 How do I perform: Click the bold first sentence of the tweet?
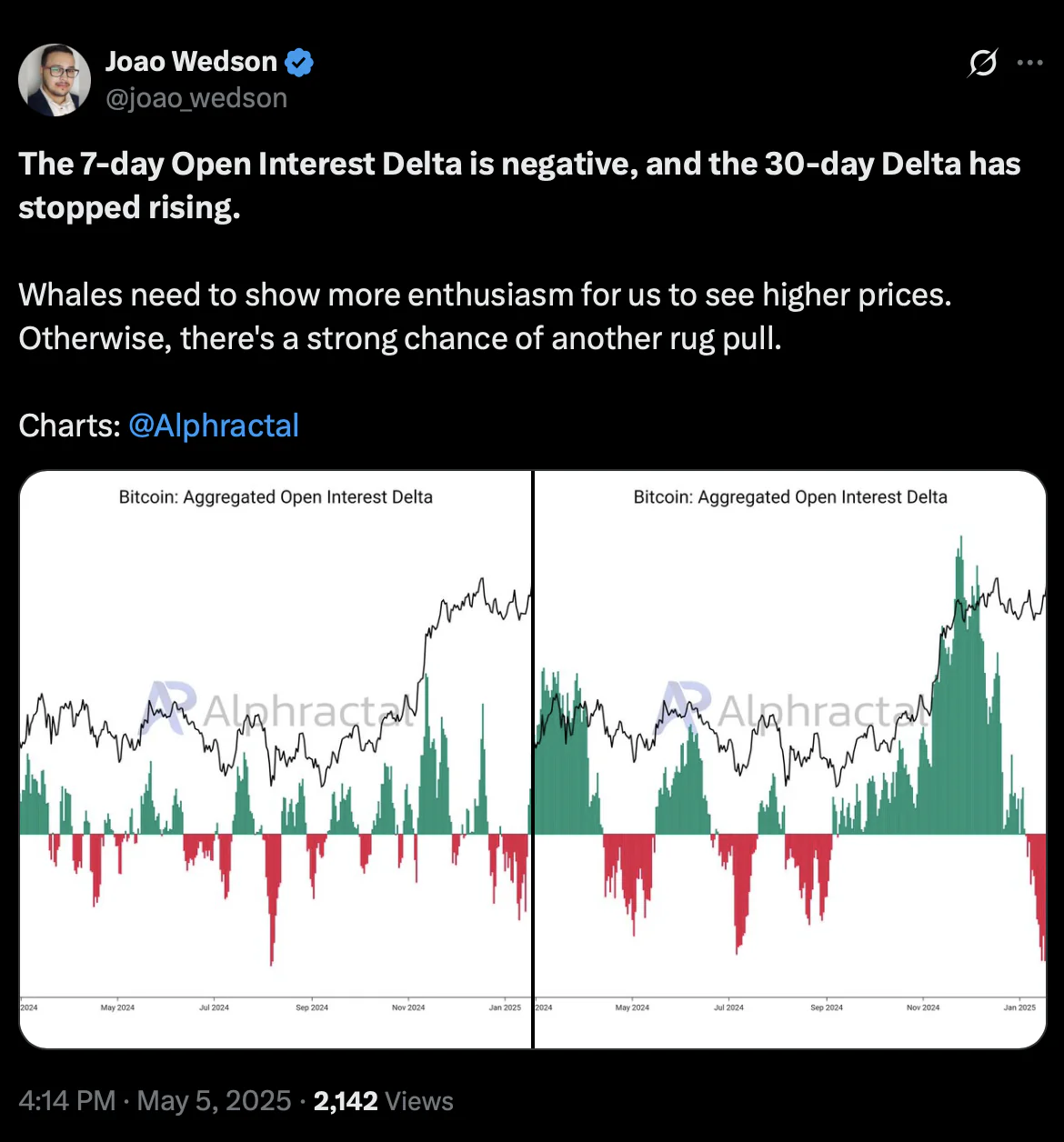(519, 185)
